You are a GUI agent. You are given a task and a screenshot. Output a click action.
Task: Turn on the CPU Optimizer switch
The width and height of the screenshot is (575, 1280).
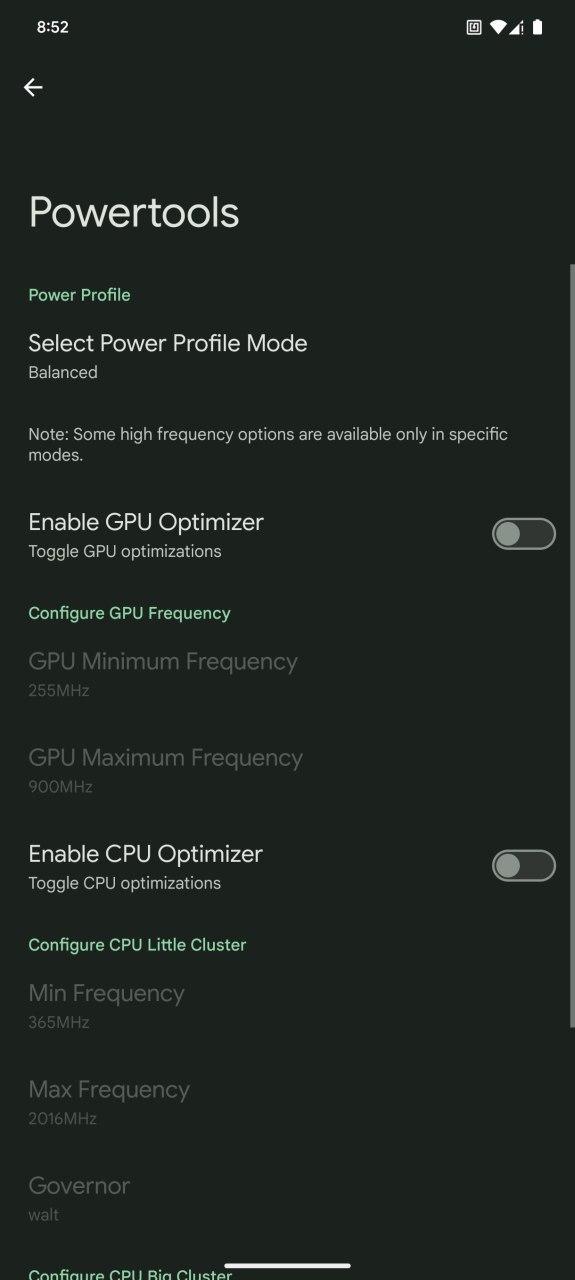523,866
